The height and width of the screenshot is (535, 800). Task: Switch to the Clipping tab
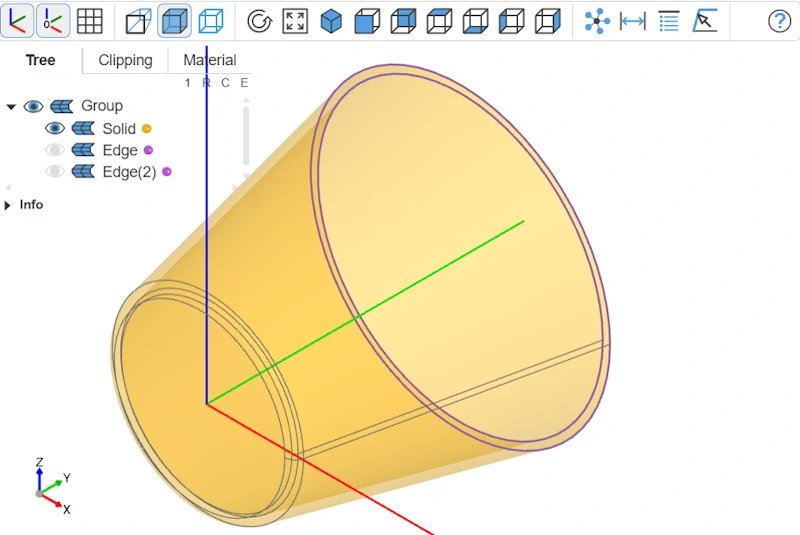125,60
